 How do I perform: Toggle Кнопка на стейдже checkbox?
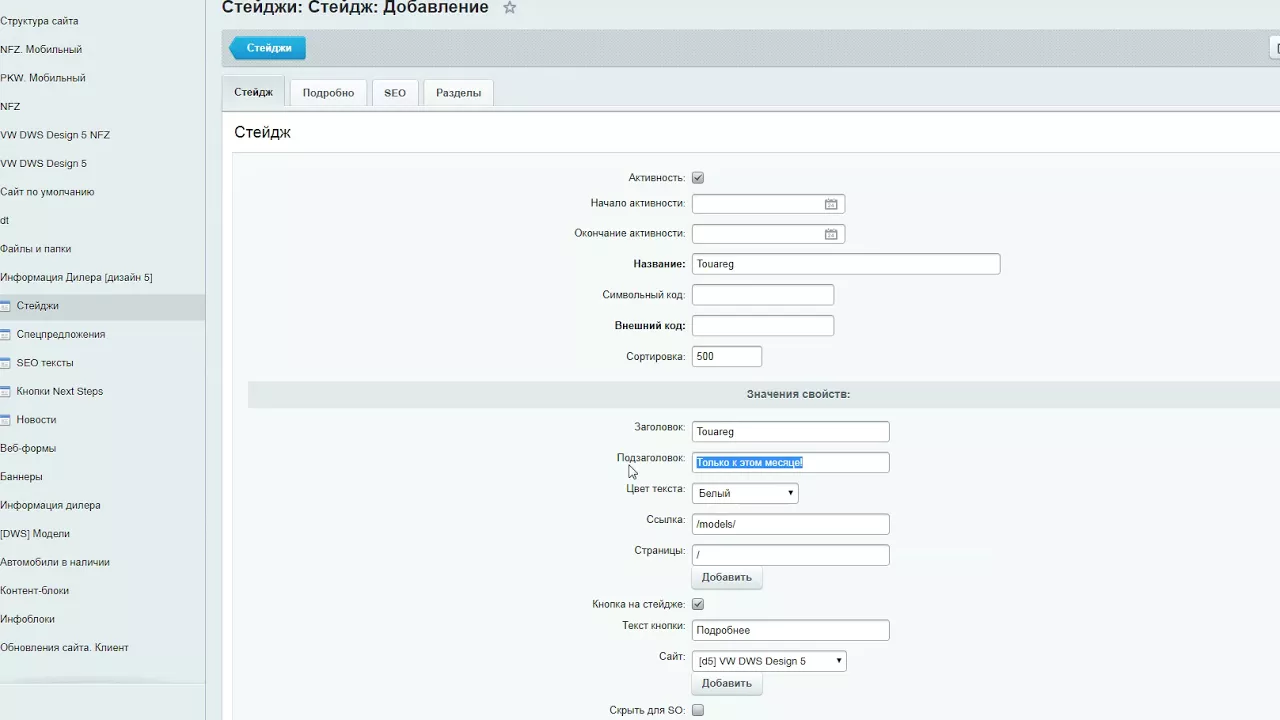[x=698, y=604]
